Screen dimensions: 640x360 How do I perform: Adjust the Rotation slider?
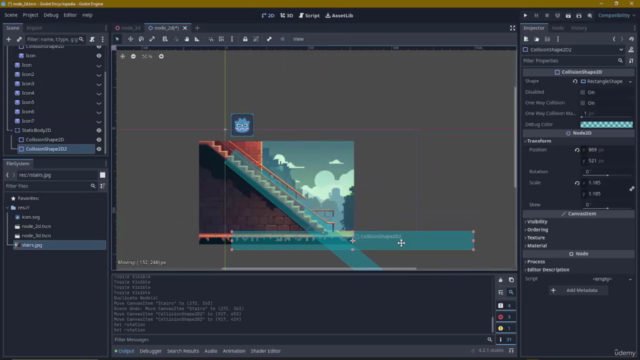point(607,175)
